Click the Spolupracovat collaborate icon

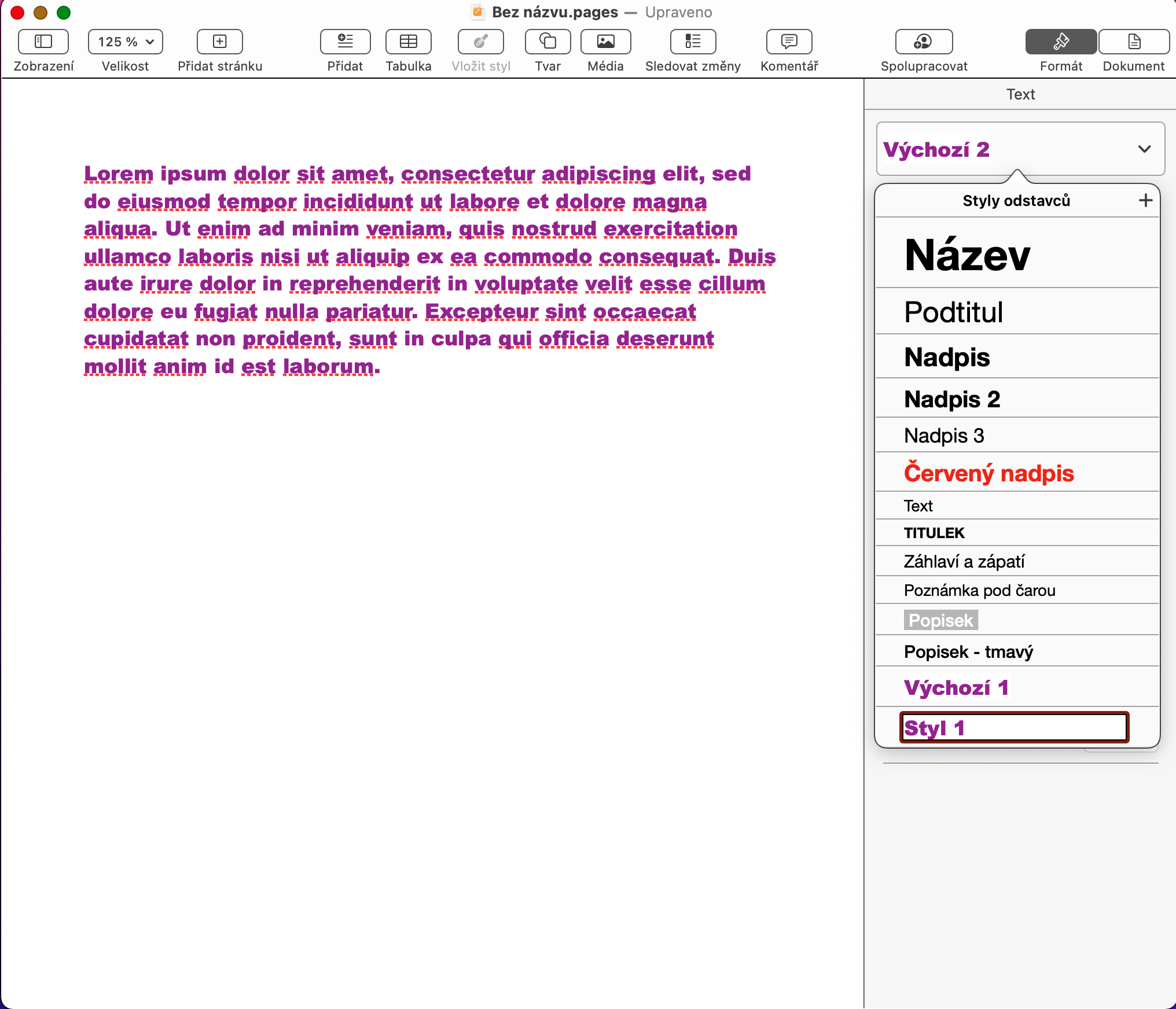tap(924, 42)
